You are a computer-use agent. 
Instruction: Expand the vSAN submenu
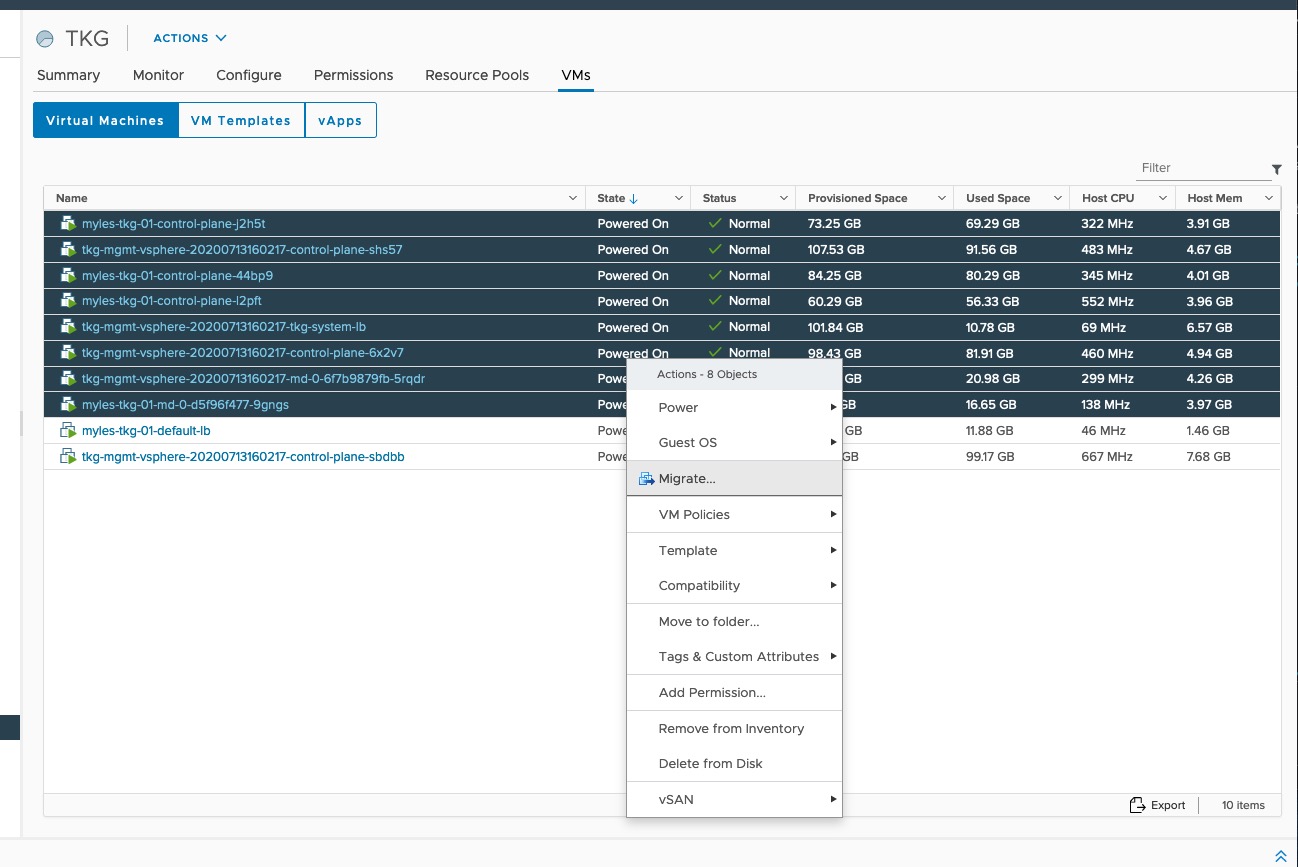coord(734,800)
